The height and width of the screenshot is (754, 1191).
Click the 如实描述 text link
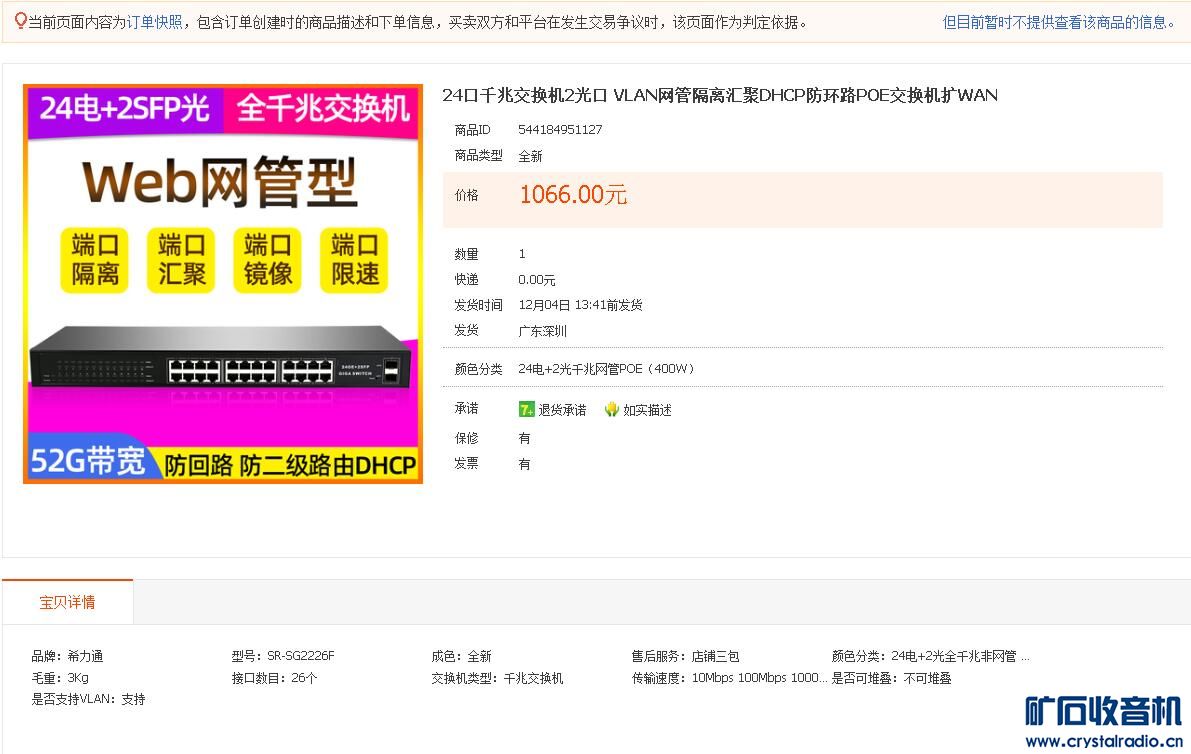click(647, 410)
